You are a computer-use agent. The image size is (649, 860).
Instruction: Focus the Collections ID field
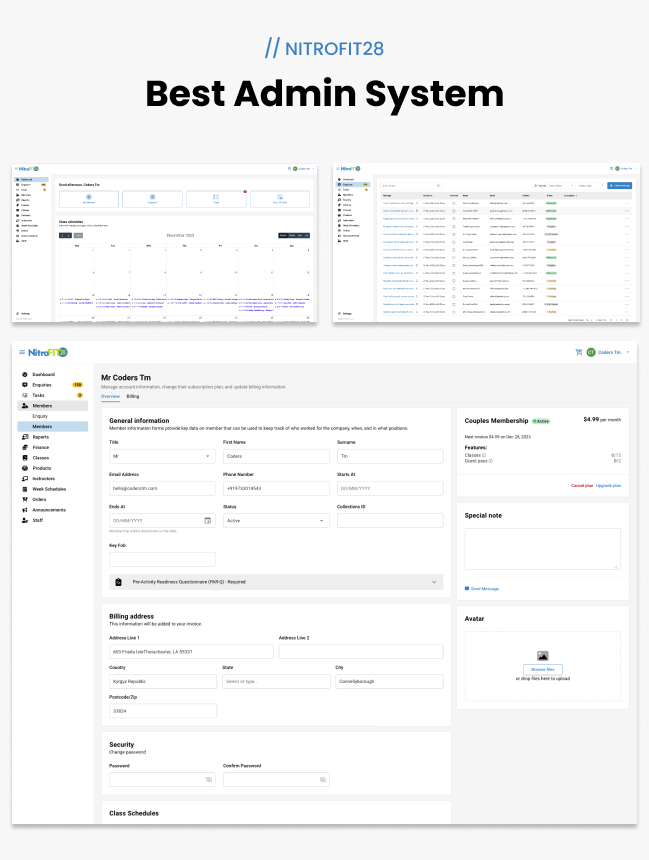[x=390, y=520]
